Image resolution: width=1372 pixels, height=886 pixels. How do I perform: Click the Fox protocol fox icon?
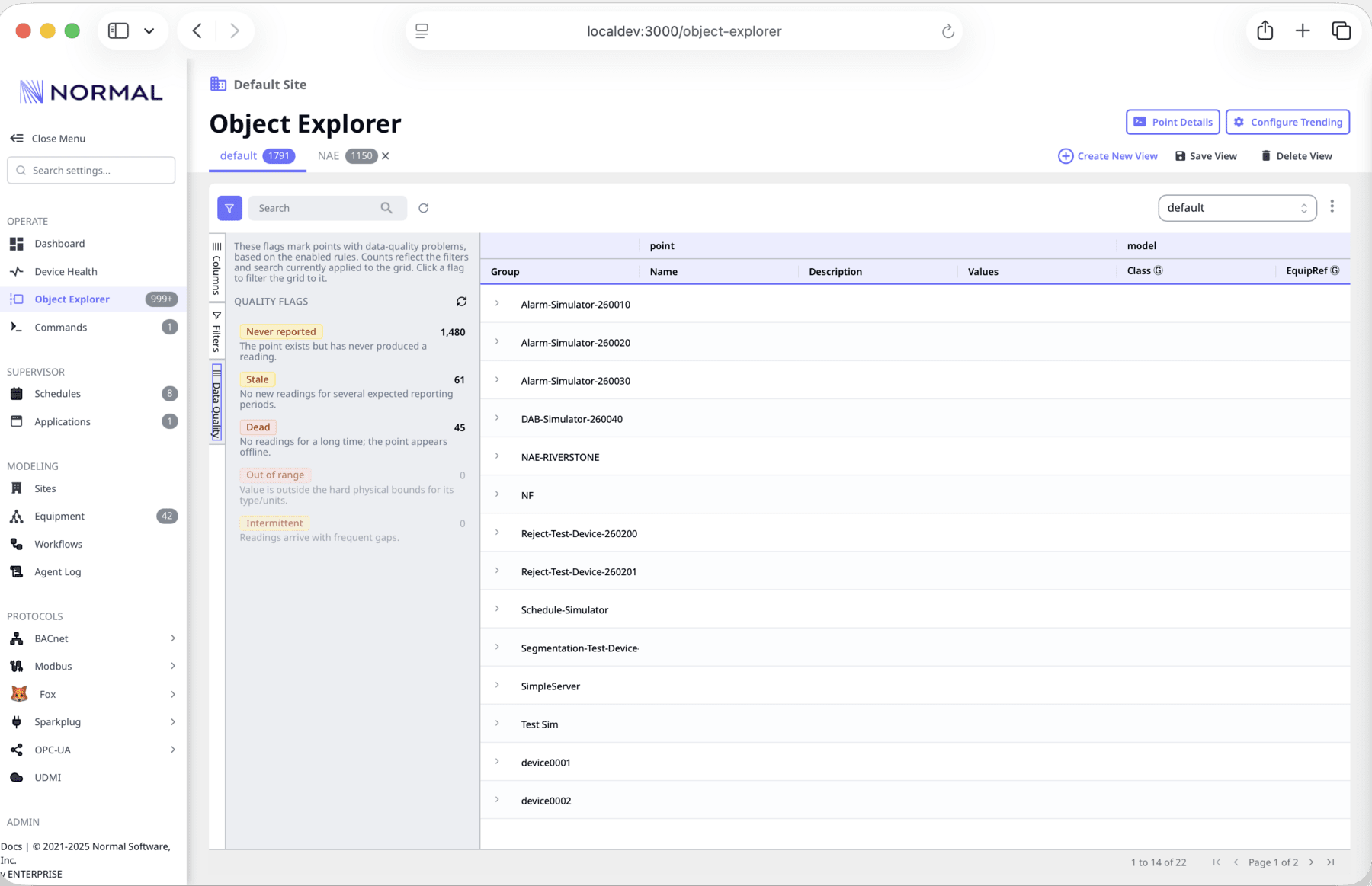click(x=19, y=694)
